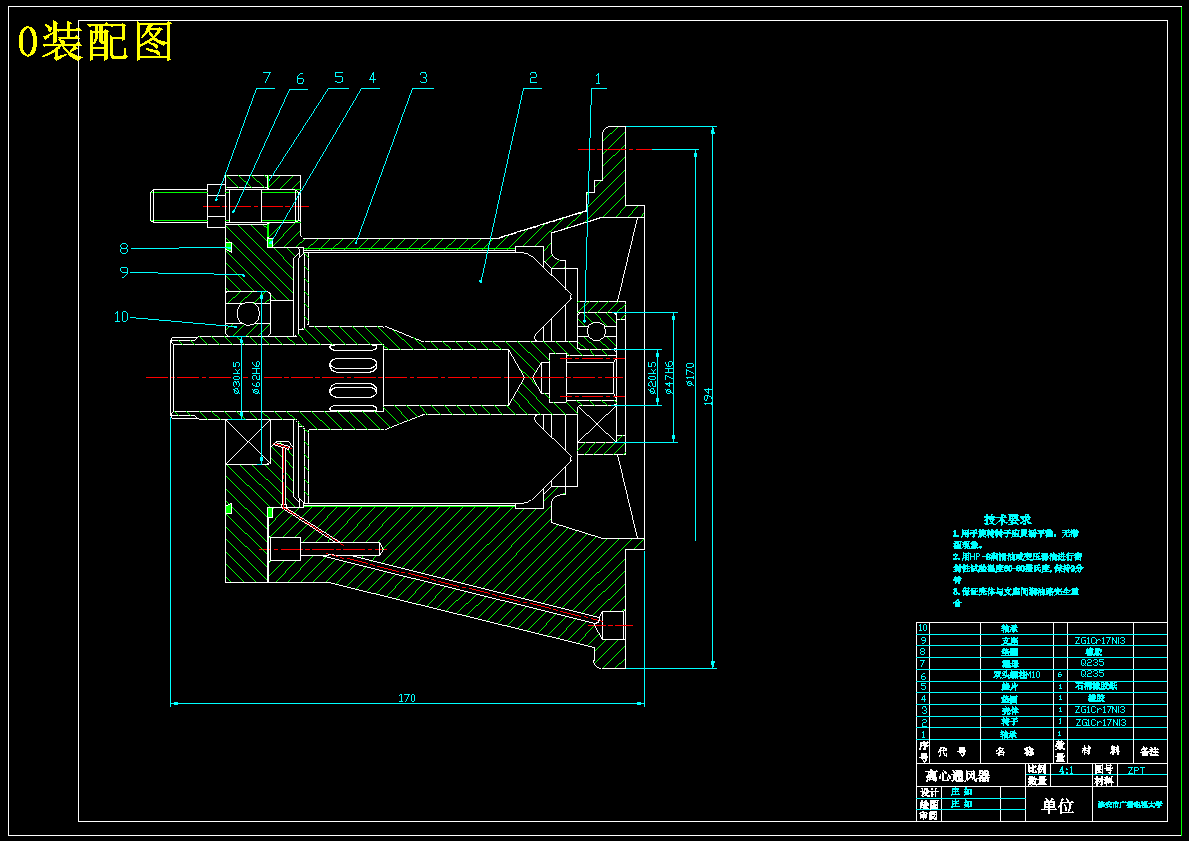Pick ZG1Cr17Ni3 material in parts row 2
The width and height of the screenshot is (1189, 841).
pyautogui.click(x=1100, y=722)
